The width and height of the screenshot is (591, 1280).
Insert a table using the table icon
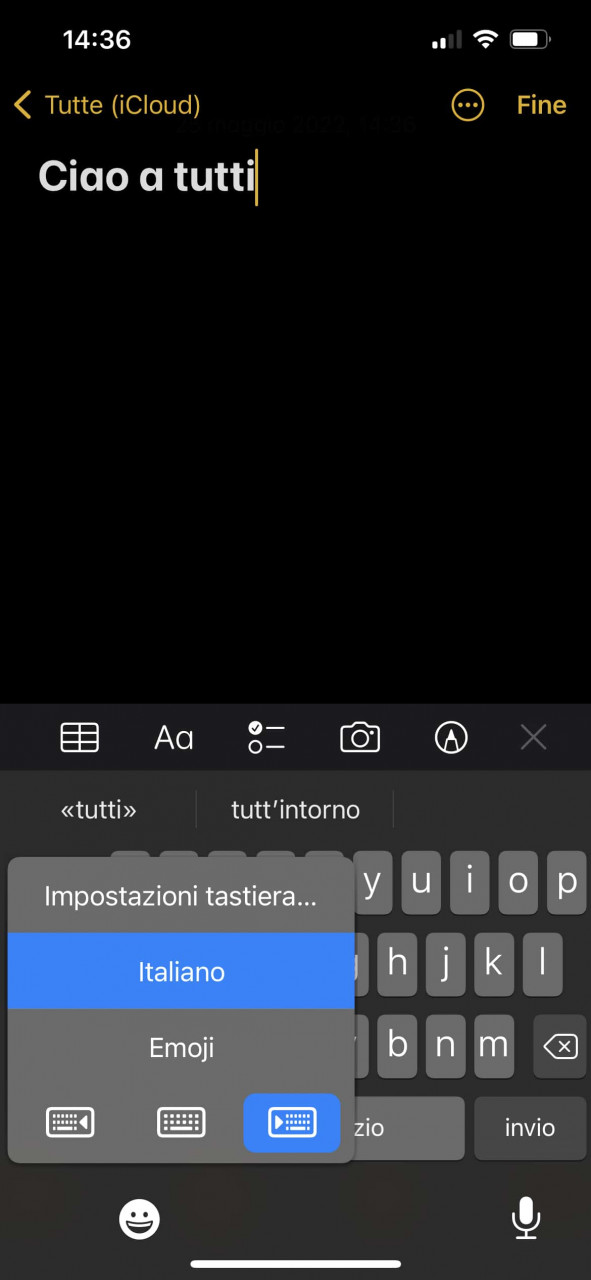[x=80, y=738]
